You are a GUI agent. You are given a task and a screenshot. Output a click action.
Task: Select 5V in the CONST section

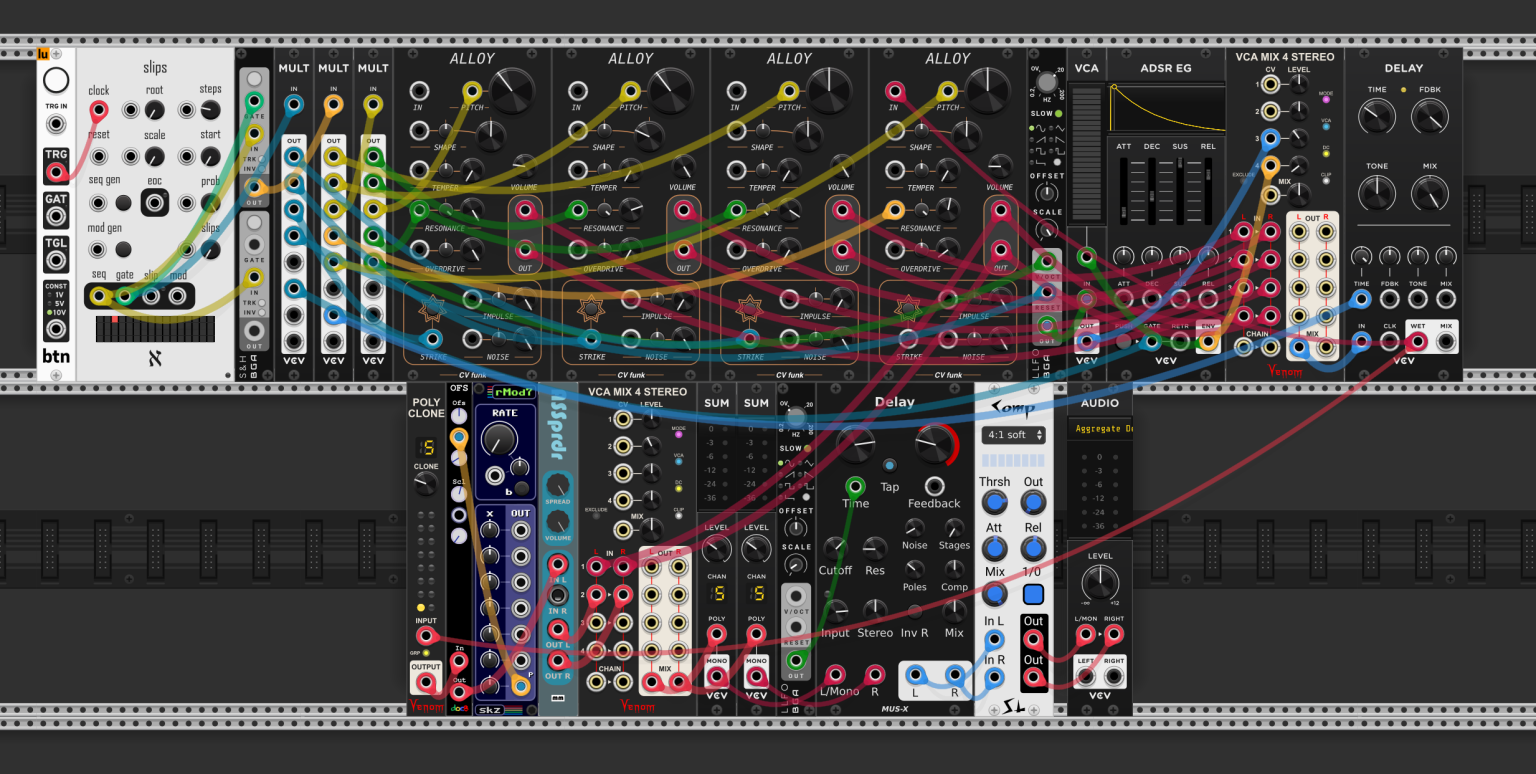click(x=49, y=303)
